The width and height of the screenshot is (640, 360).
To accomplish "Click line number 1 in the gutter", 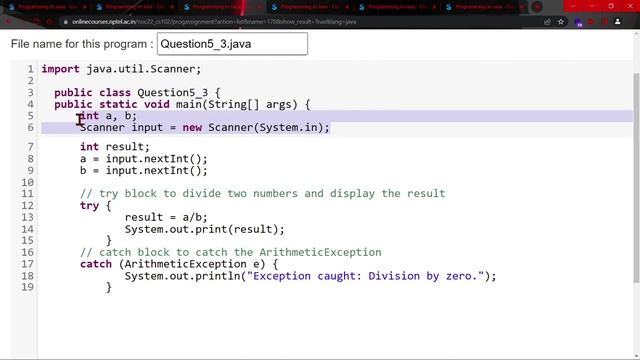I will (31, 69).
